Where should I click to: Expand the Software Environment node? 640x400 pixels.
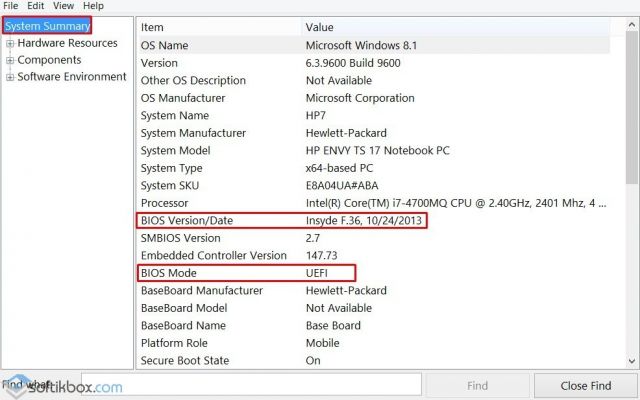tap(10, 77)
